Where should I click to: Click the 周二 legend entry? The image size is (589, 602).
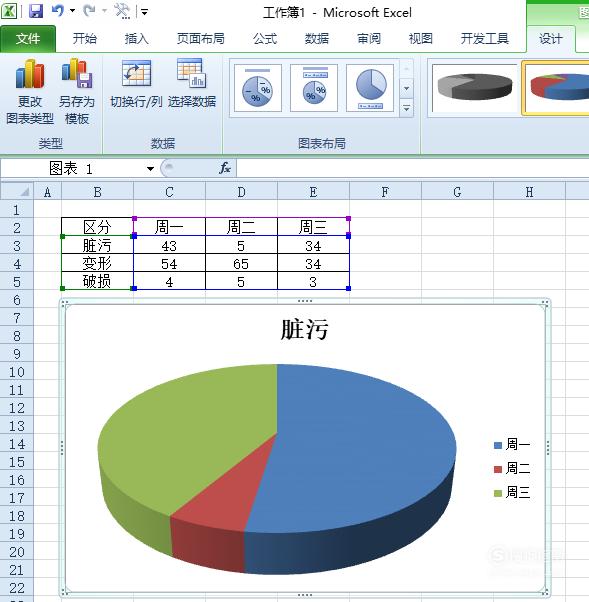coord(512,468)
